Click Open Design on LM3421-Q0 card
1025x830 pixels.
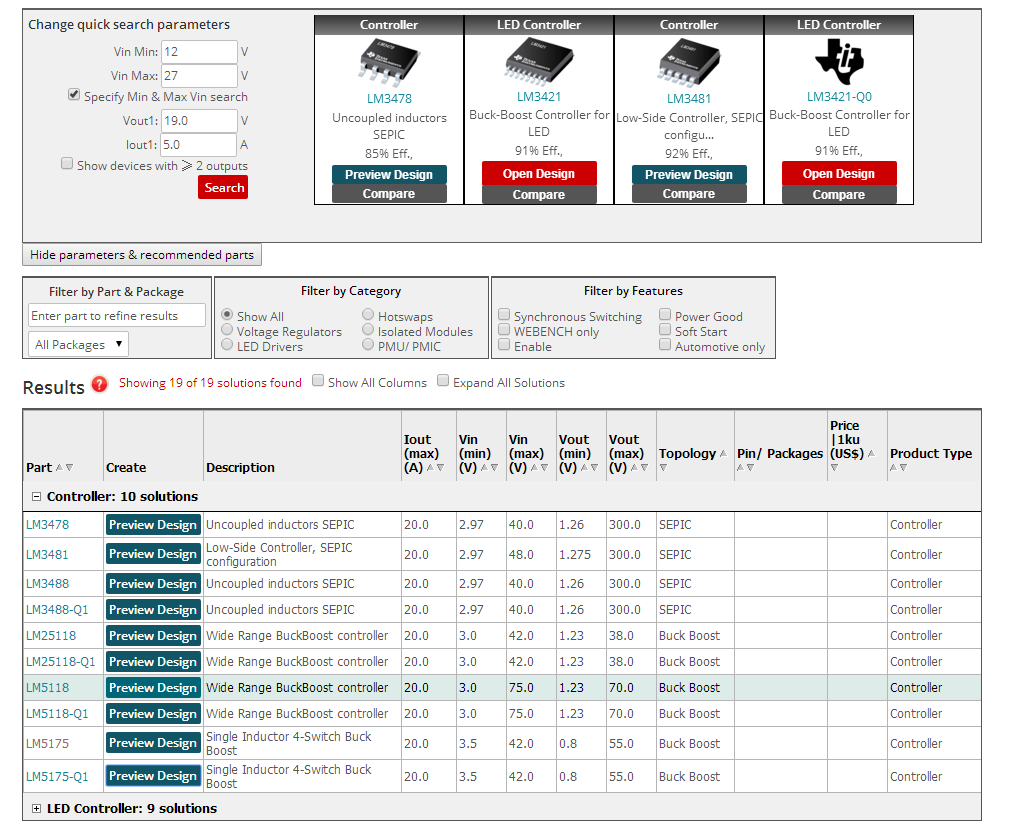click(x=839, y=174)
